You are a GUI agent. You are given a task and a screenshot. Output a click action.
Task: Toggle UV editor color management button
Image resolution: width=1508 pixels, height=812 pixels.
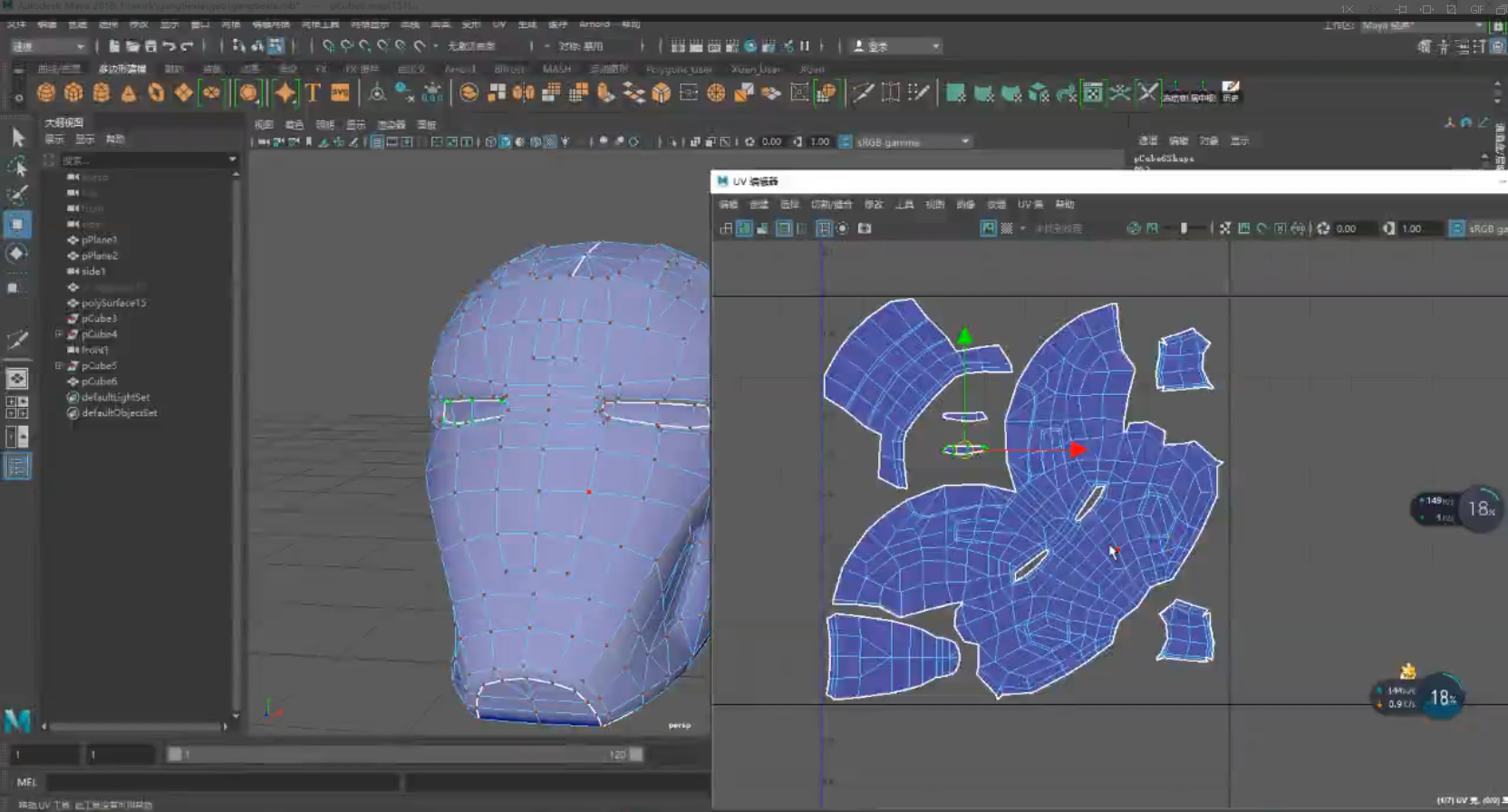click(1456, 228)
